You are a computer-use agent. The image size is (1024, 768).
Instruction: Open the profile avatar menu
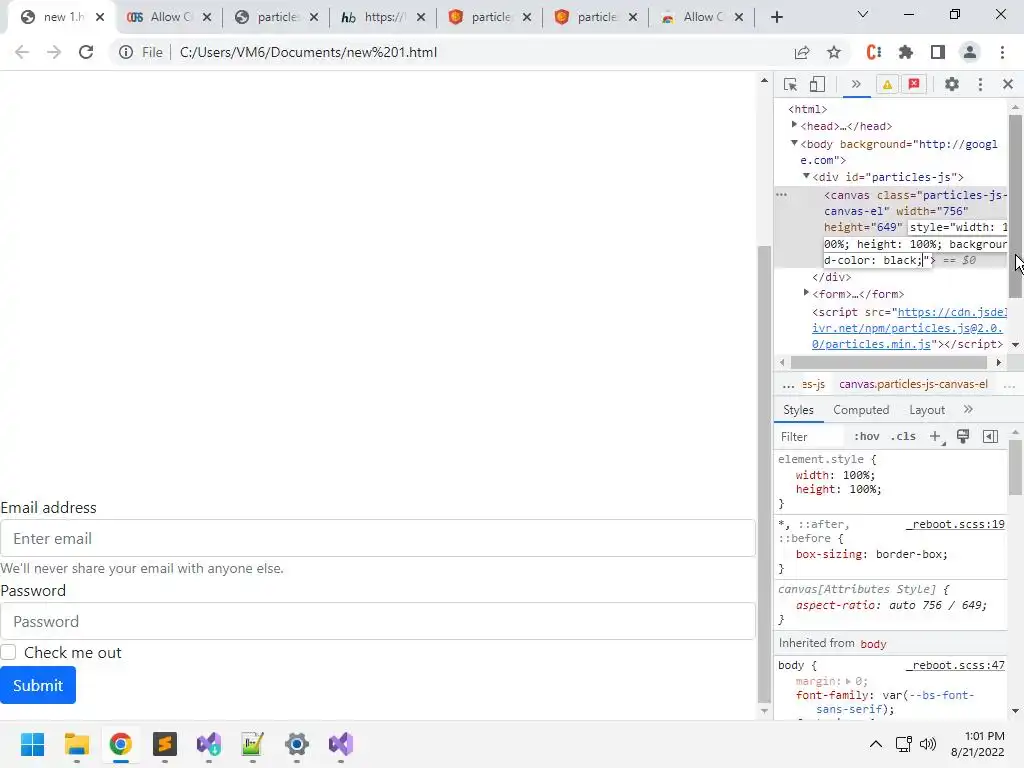tap(970, 52)
